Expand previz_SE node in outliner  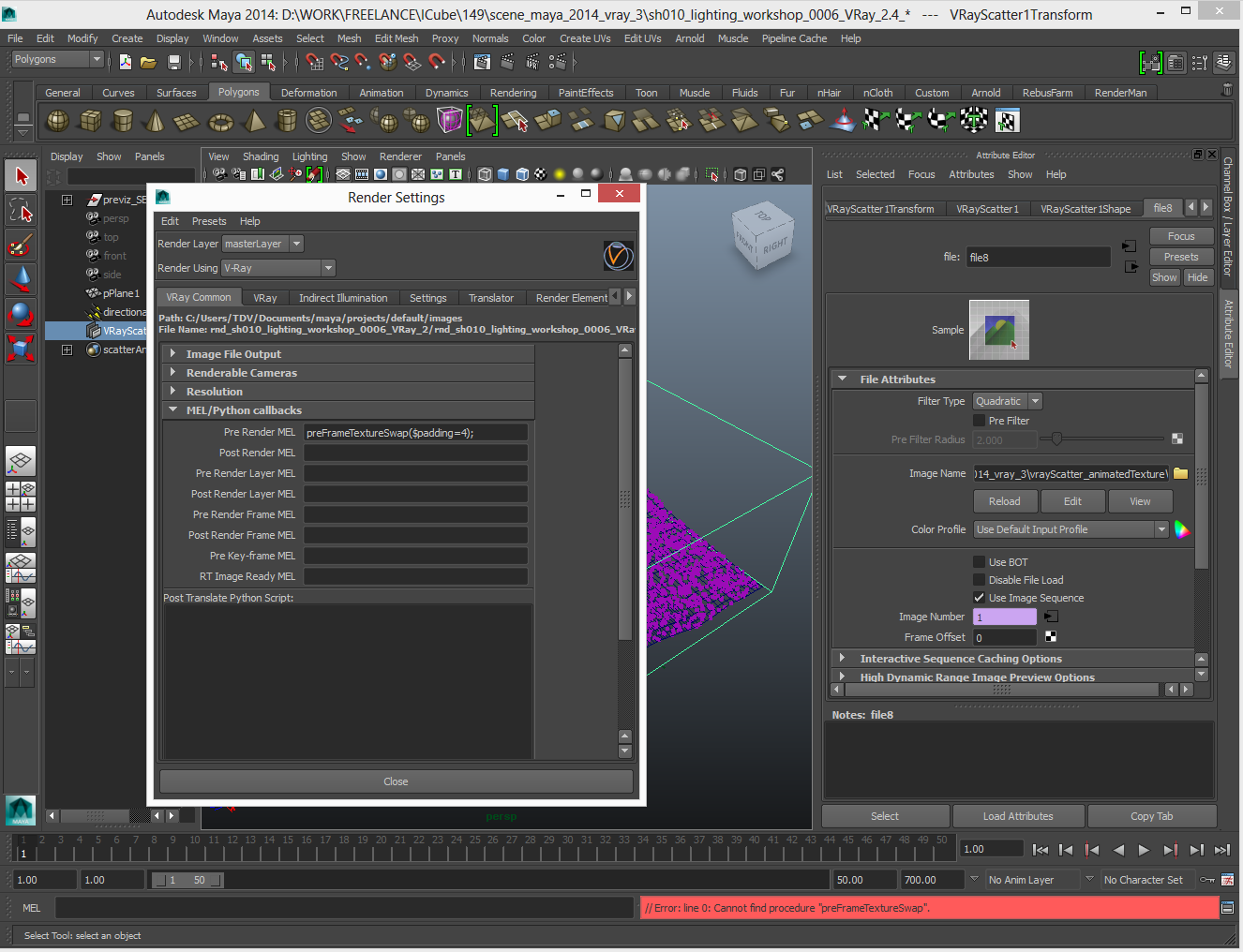[67, 200]
